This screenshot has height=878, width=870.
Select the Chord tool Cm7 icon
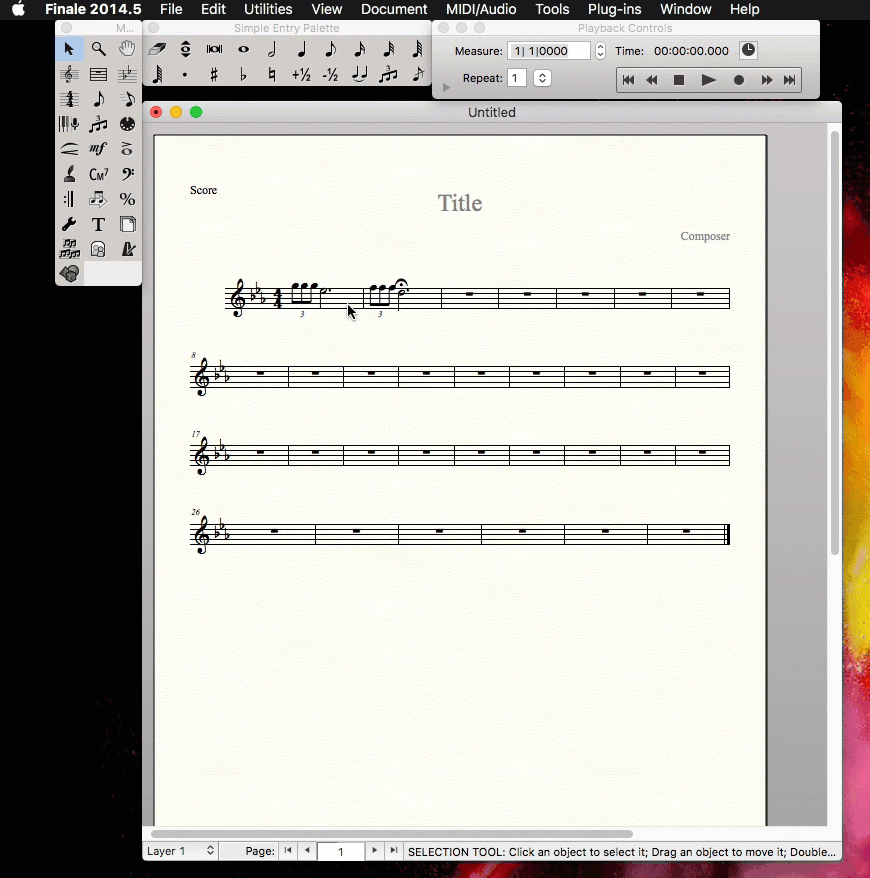pos(98,174)
